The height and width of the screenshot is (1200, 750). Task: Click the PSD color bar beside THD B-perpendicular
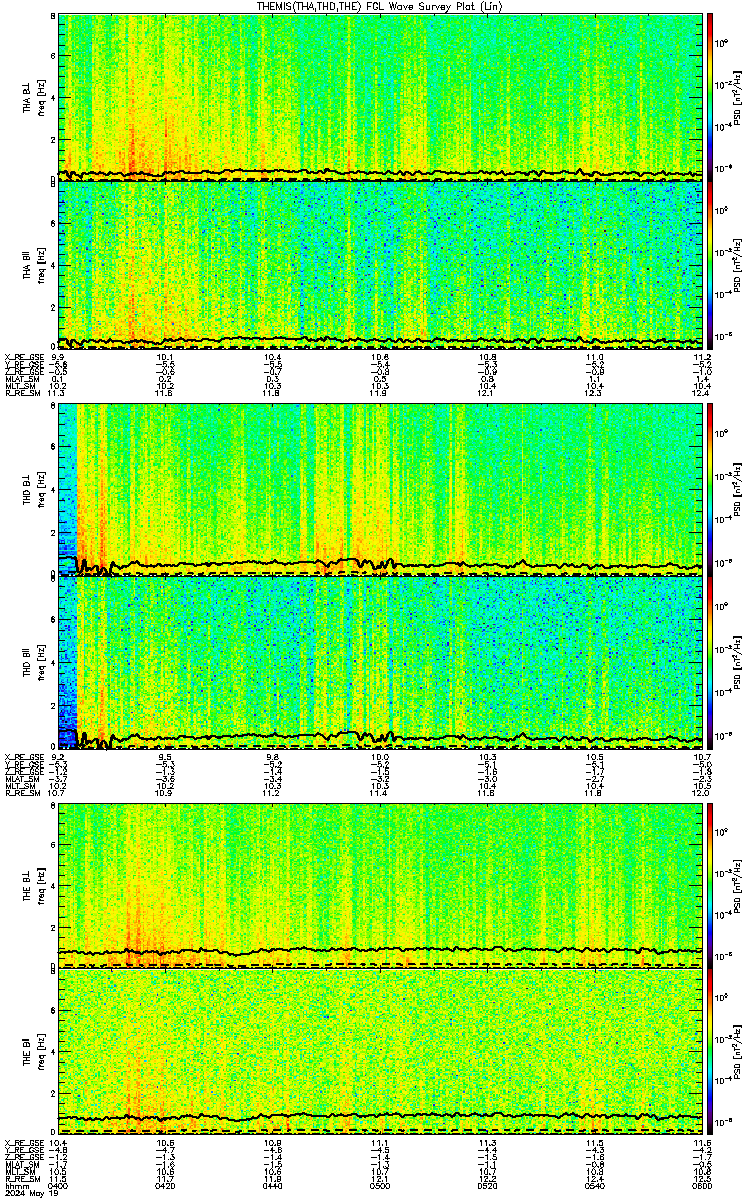click(712, 488)
